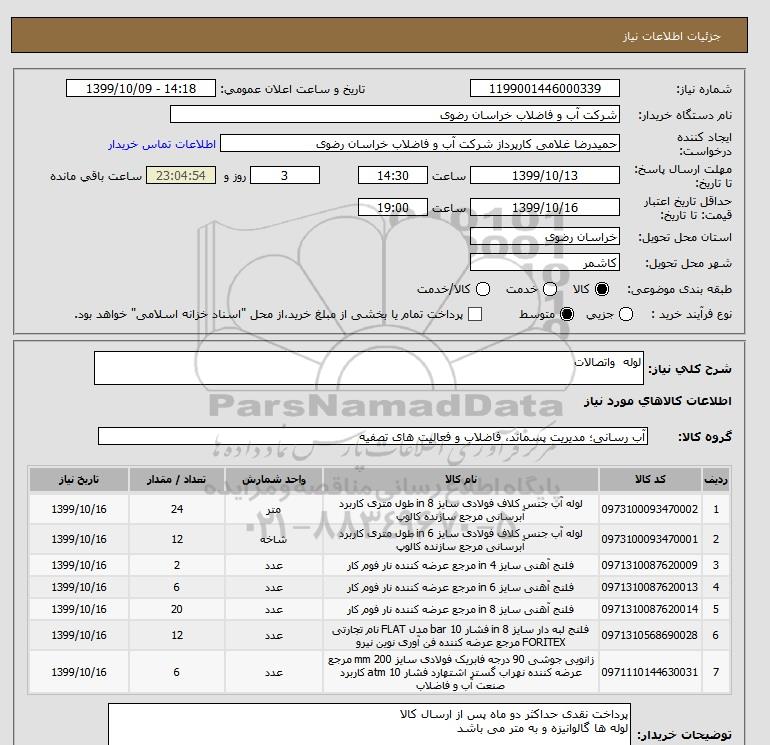Click the request number field 1199001446000339

coord(545,88)
